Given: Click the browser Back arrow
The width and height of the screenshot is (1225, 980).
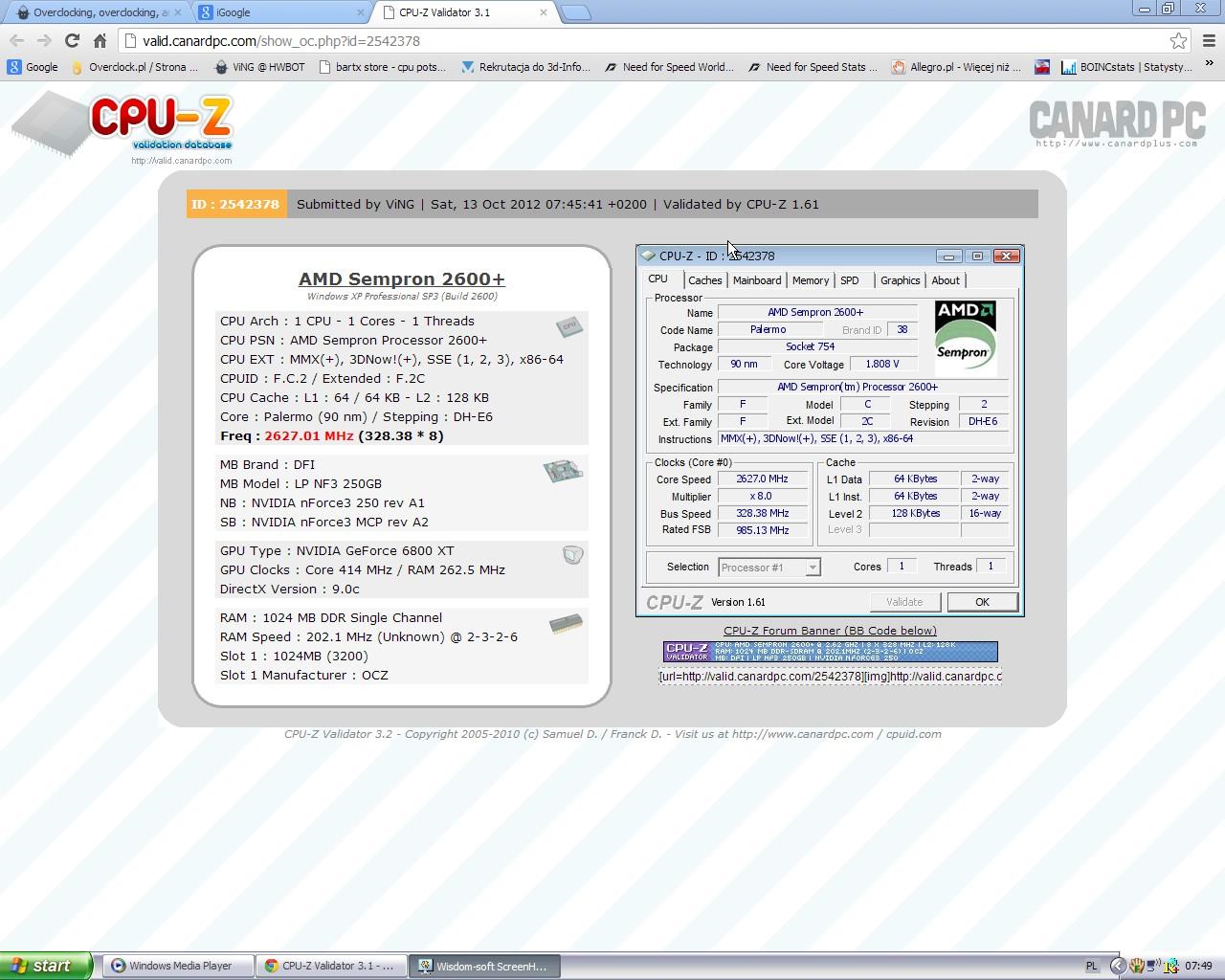Looking at the screenshot, I should (16, 40).
